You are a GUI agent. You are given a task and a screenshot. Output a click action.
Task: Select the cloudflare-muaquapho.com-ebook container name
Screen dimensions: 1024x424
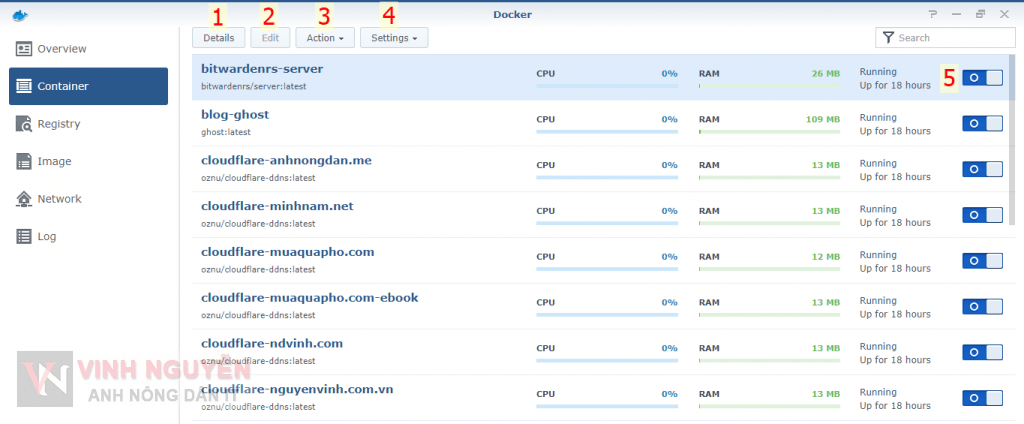310,298
